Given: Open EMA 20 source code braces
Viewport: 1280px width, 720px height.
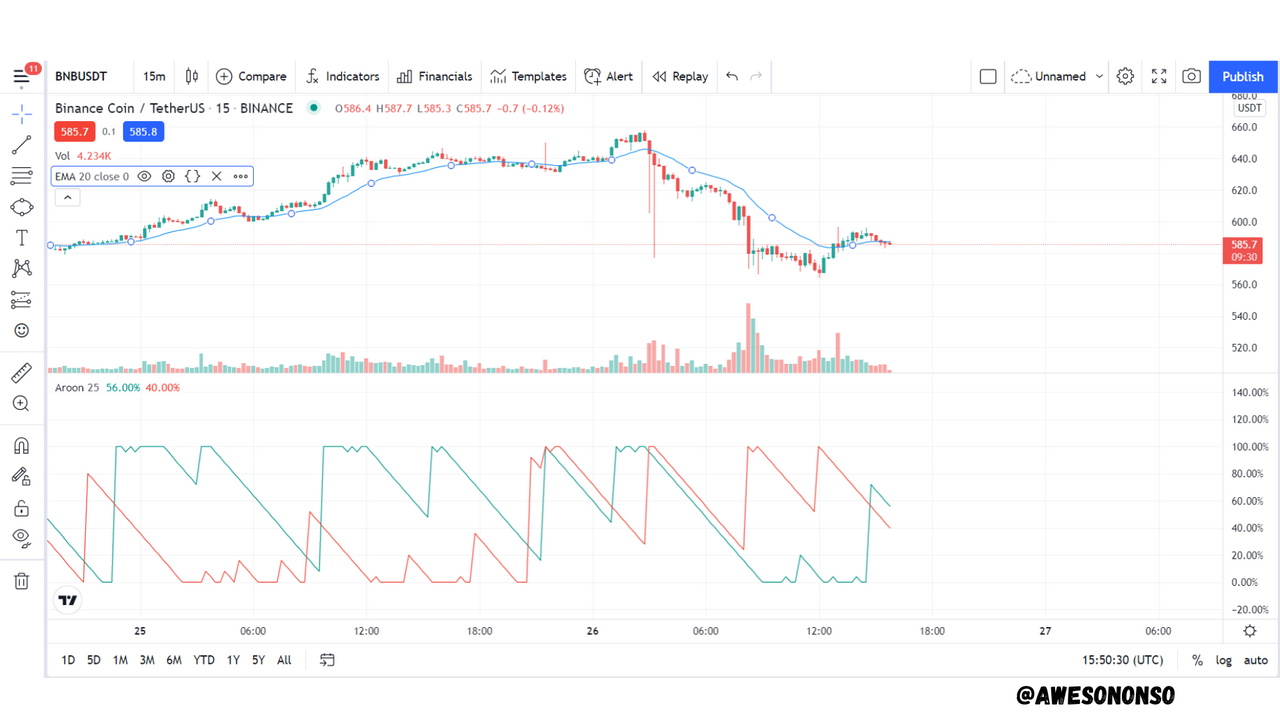Looking at the screenshot, I should click(x=192, y=176).
